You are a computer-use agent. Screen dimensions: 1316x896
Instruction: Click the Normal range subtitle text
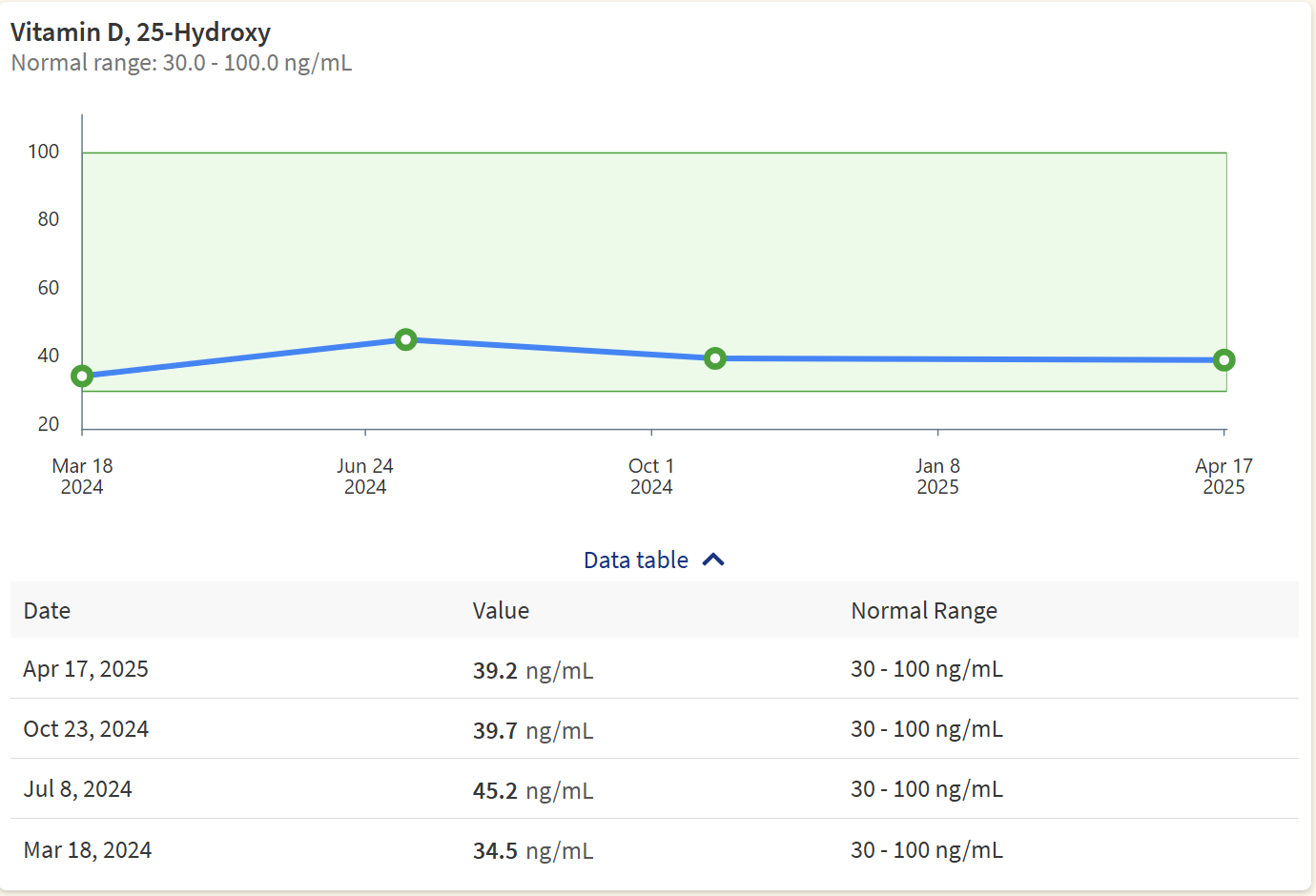[x=181, y=64]
